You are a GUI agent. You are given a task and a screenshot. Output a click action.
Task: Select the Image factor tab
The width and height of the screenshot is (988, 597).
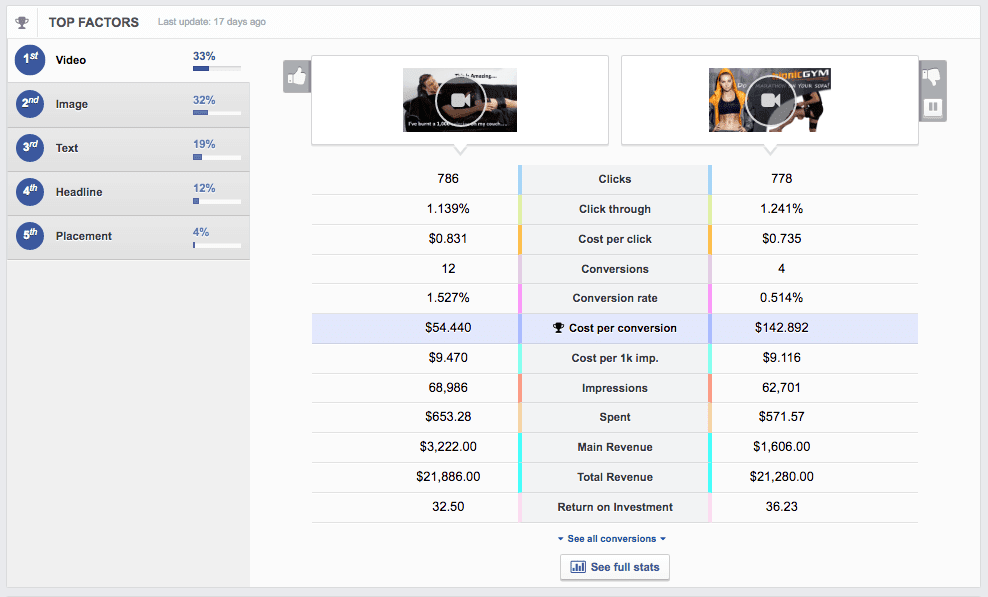[129, 105]
